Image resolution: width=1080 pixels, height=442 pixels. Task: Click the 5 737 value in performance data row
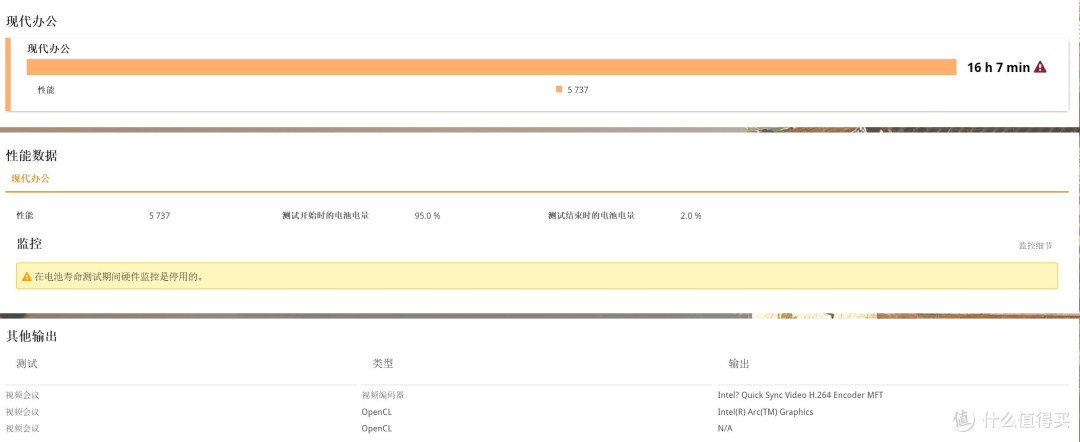pyautogui.click(x=159, y=215)
